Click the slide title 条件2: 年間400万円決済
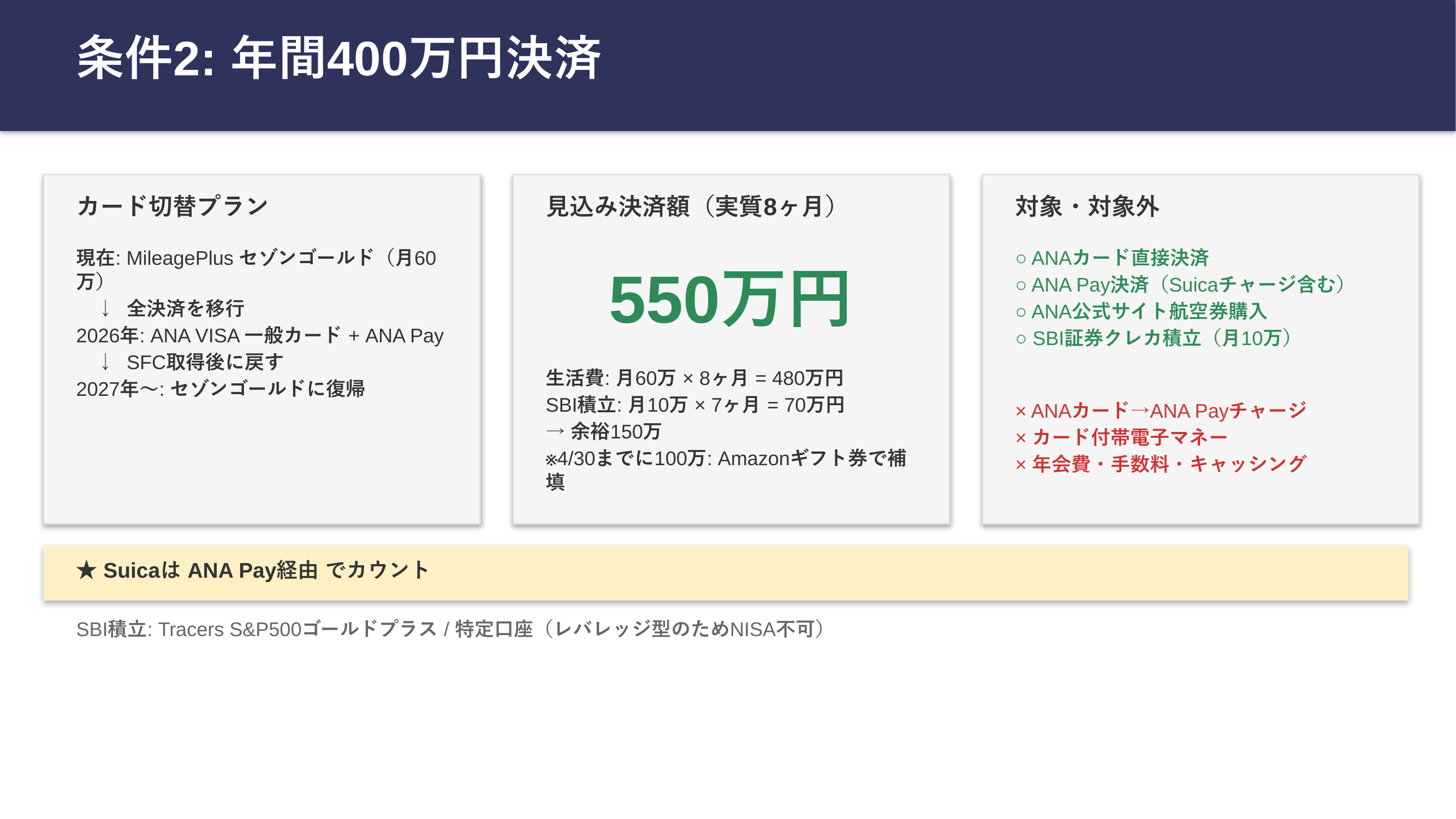 [338, 58]
